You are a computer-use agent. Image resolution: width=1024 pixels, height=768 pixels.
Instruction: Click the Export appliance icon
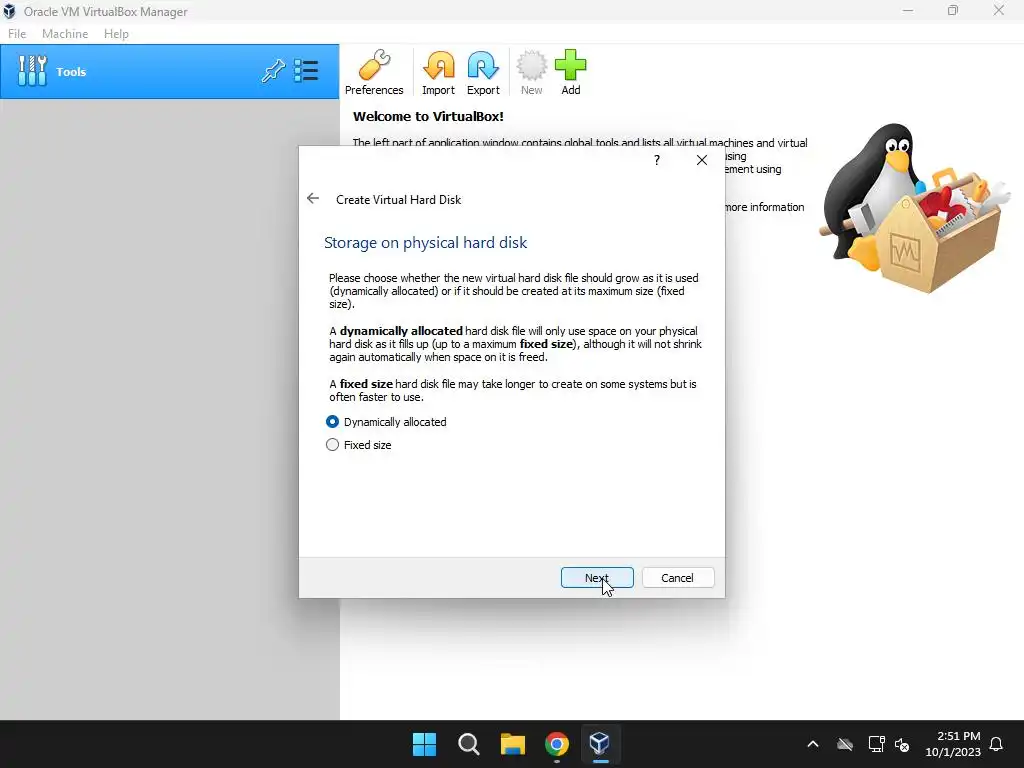[x=483, y=72]
